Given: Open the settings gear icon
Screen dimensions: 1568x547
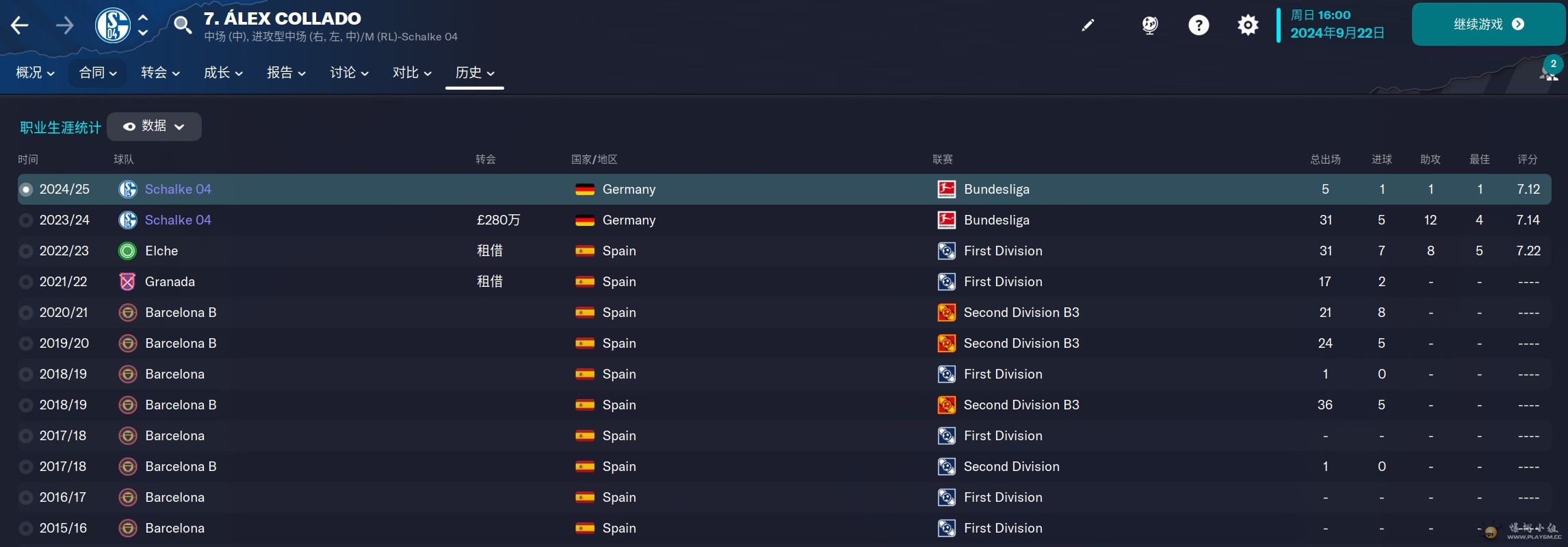Looking at the screenshot, I should 1248,25.
